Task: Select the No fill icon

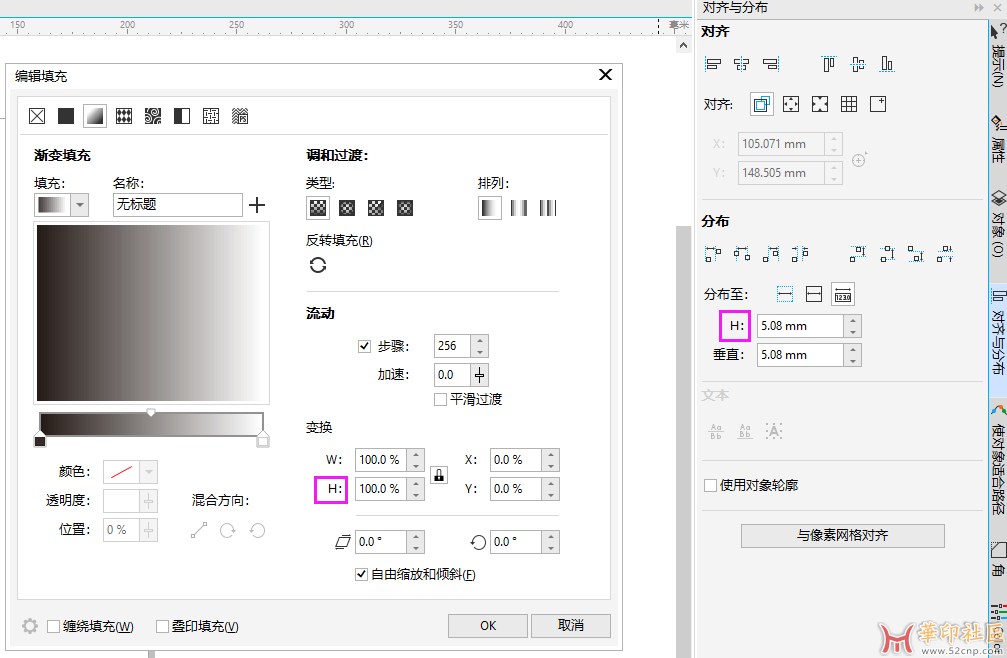Action: click(37, 116)
